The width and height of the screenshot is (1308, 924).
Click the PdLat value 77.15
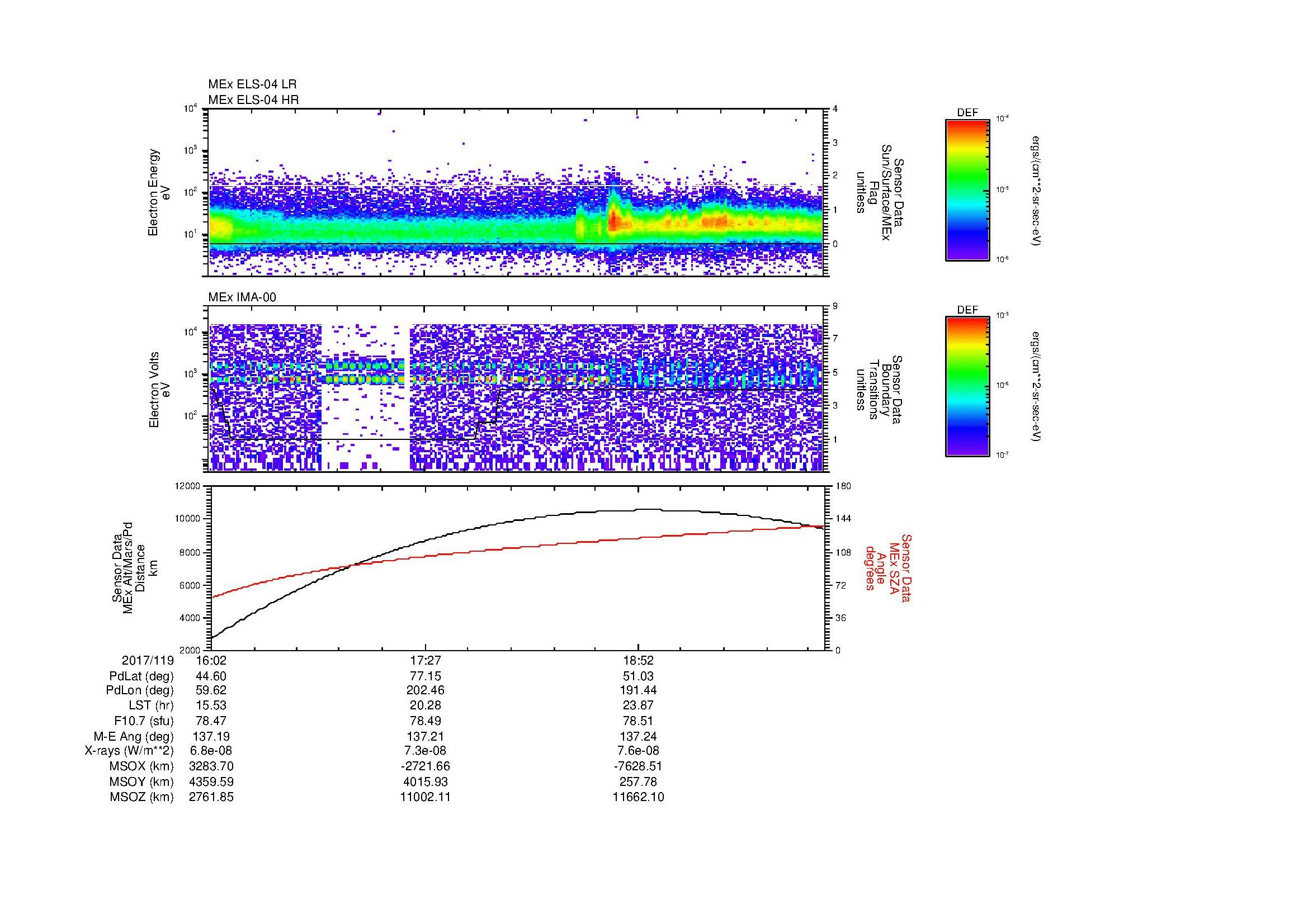click(425, 676)
